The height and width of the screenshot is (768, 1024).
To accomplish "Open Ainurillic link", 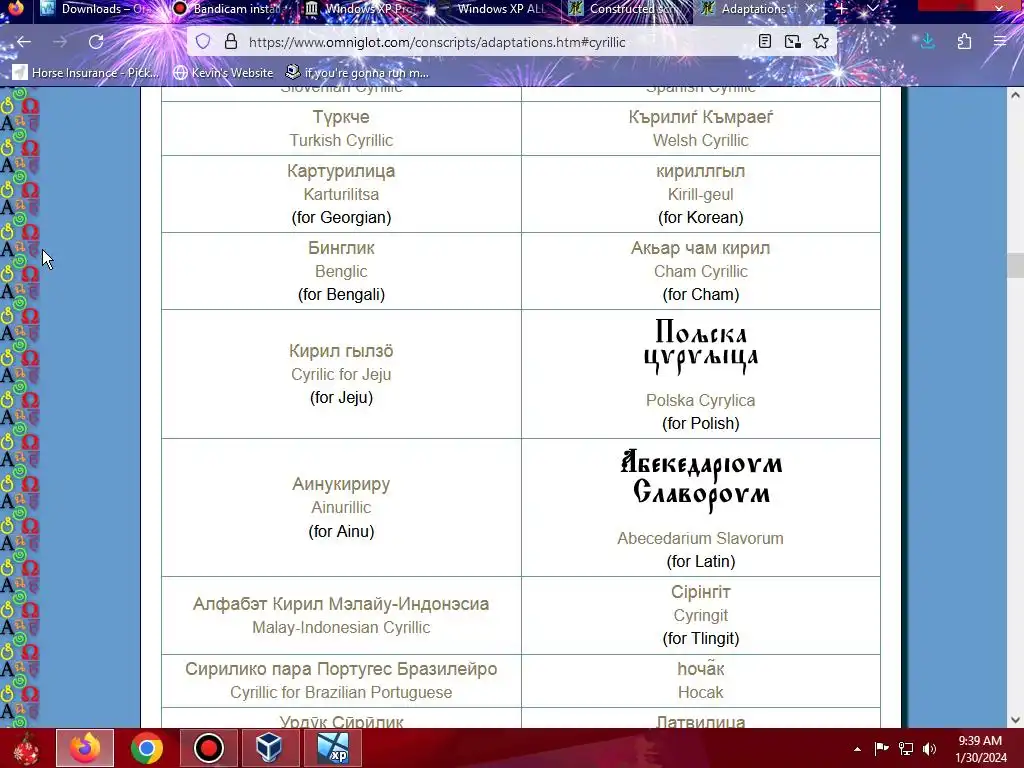I will 341,507.
